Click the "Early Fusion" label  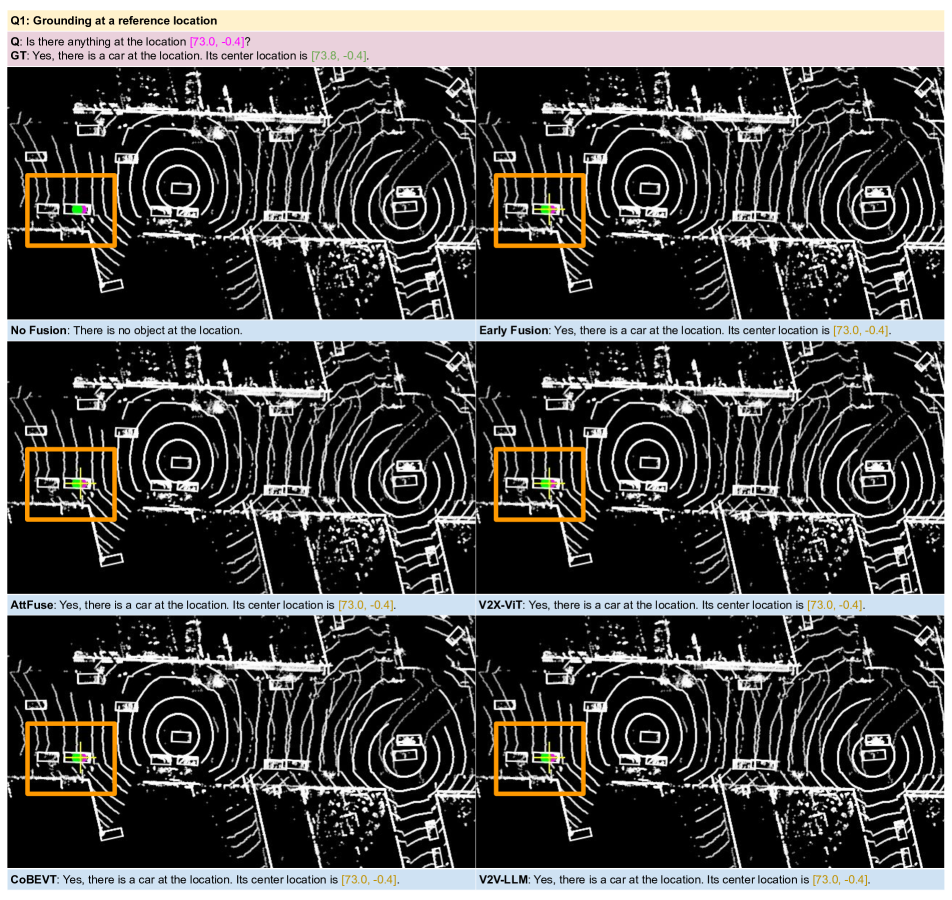tap(513, 330)
